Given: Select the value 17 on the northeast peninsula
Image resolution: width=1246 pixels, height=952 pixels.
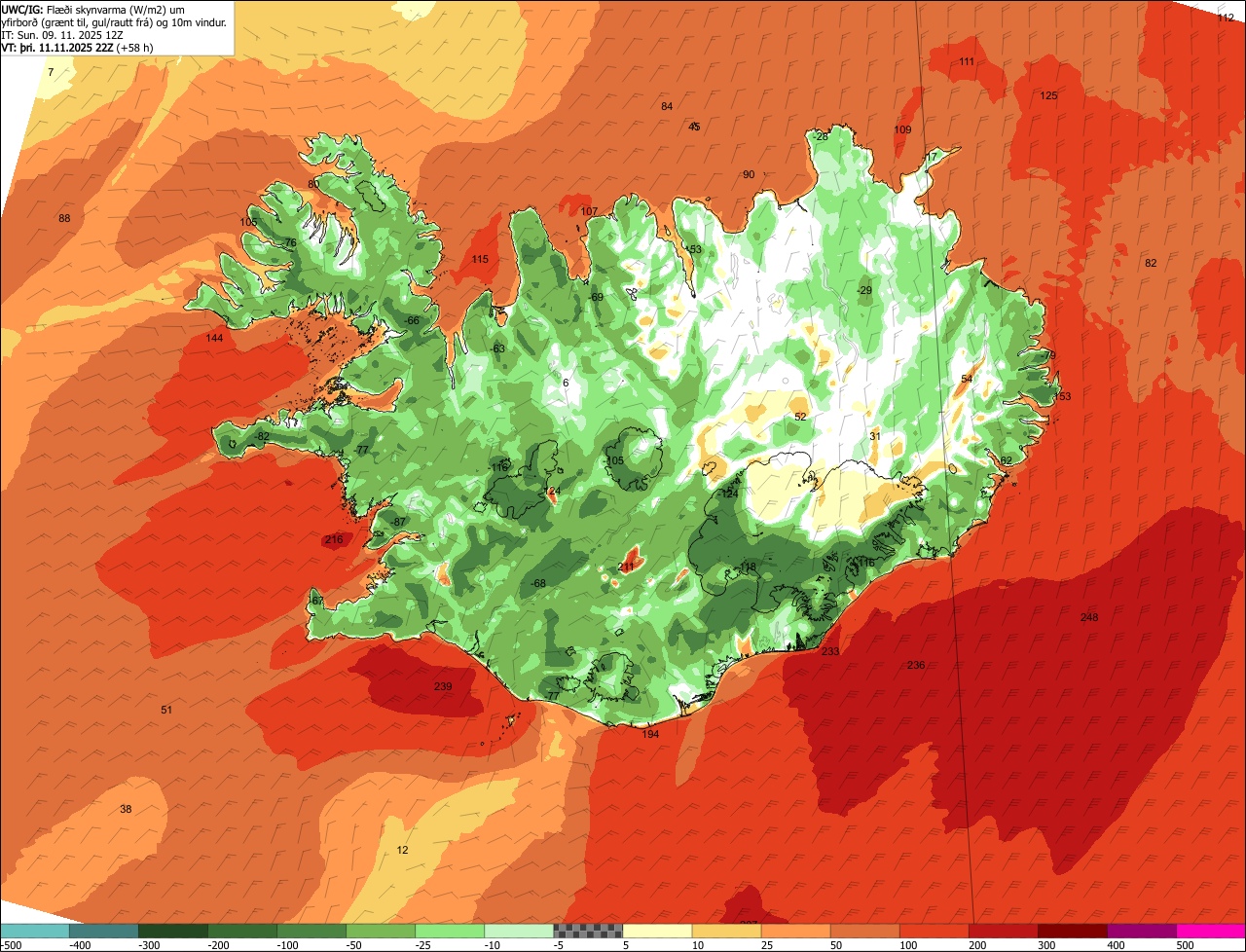Looking at the screenshot, I should click(x=931, y=157).
